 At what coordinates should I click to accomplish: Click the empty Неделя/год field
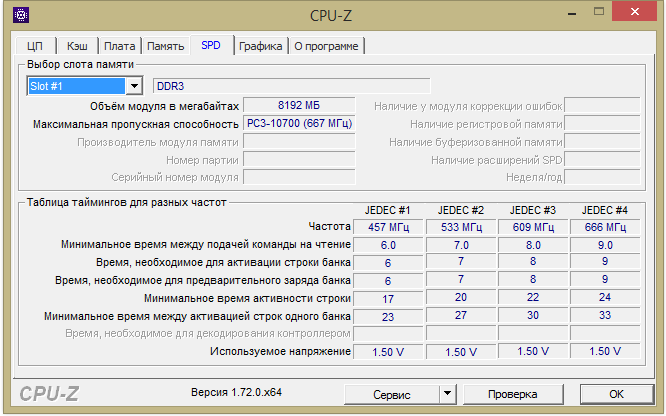602,177
